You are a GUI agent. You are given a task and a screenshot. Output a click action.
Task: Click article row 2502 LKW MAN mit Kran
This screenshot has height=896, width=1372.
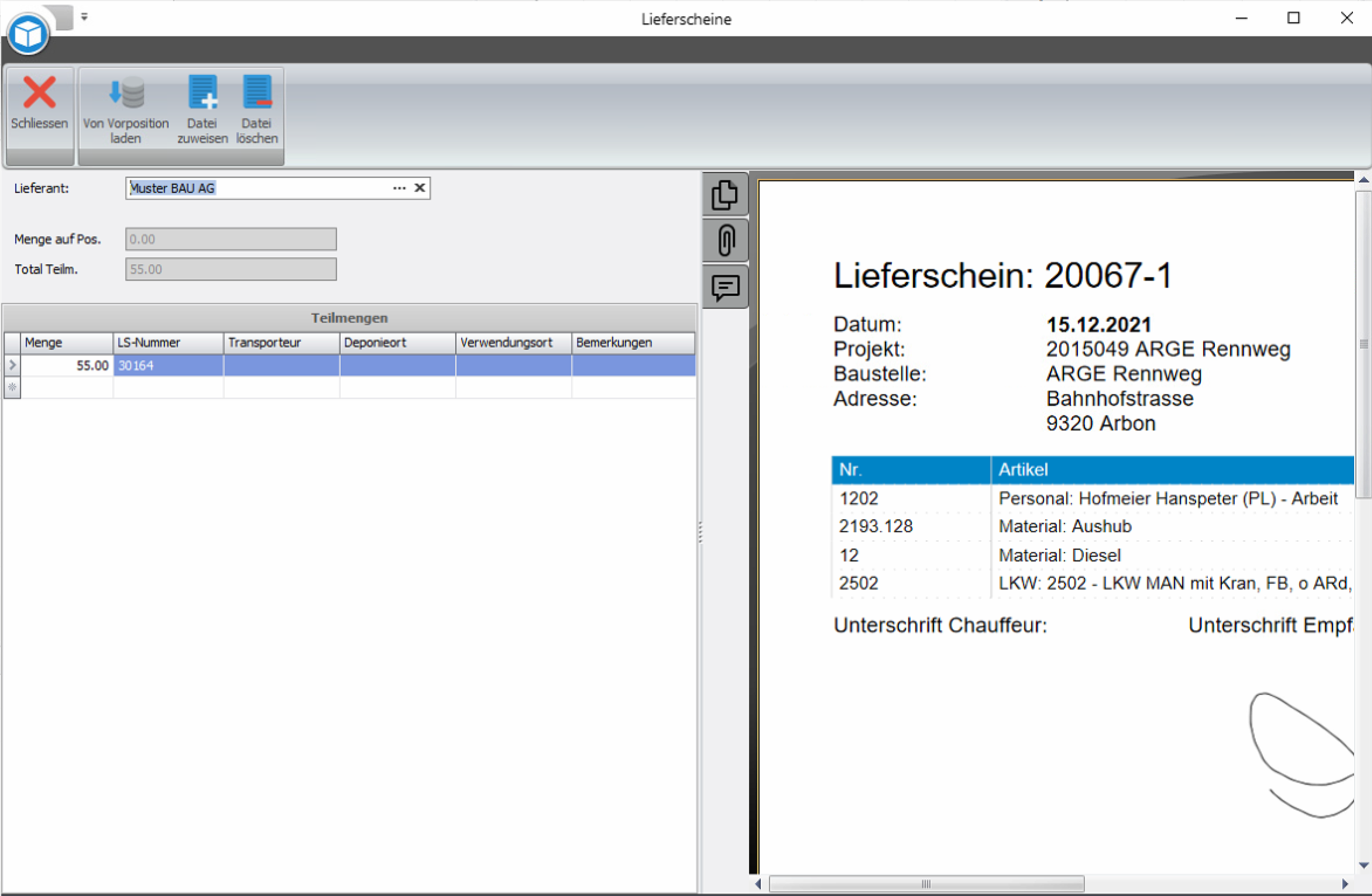tap(1092, 583)
